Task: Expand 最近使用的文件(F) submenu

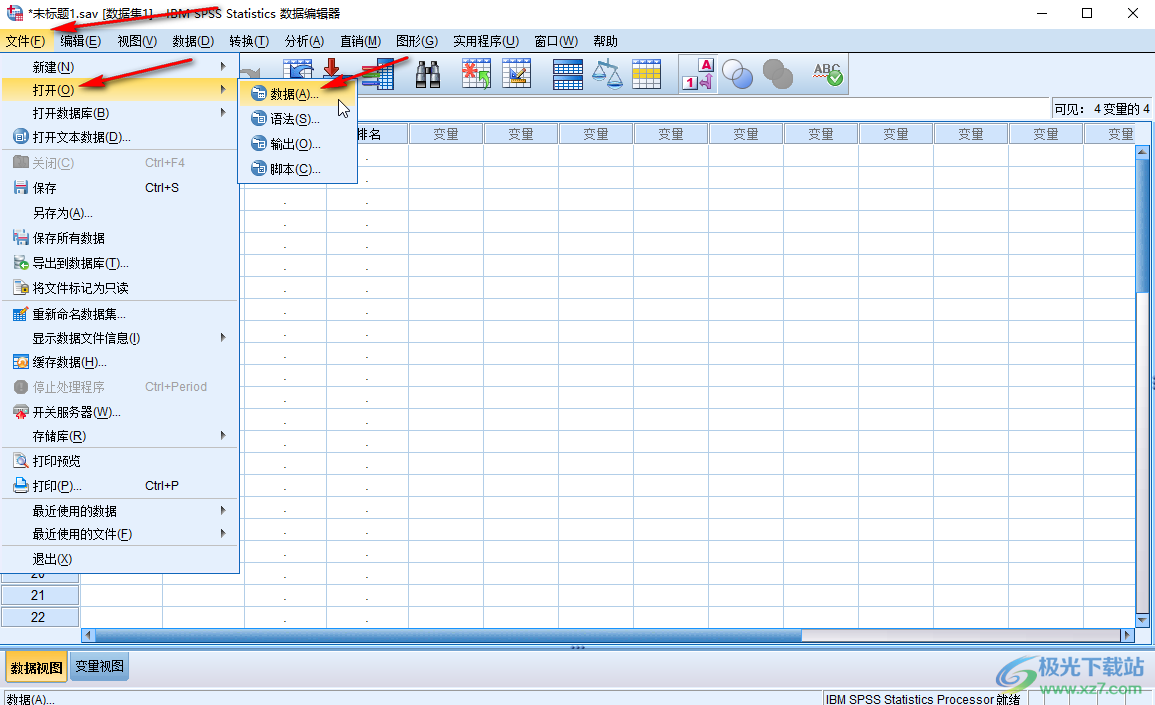Action: pyautogui.click(x=120, y=534)
